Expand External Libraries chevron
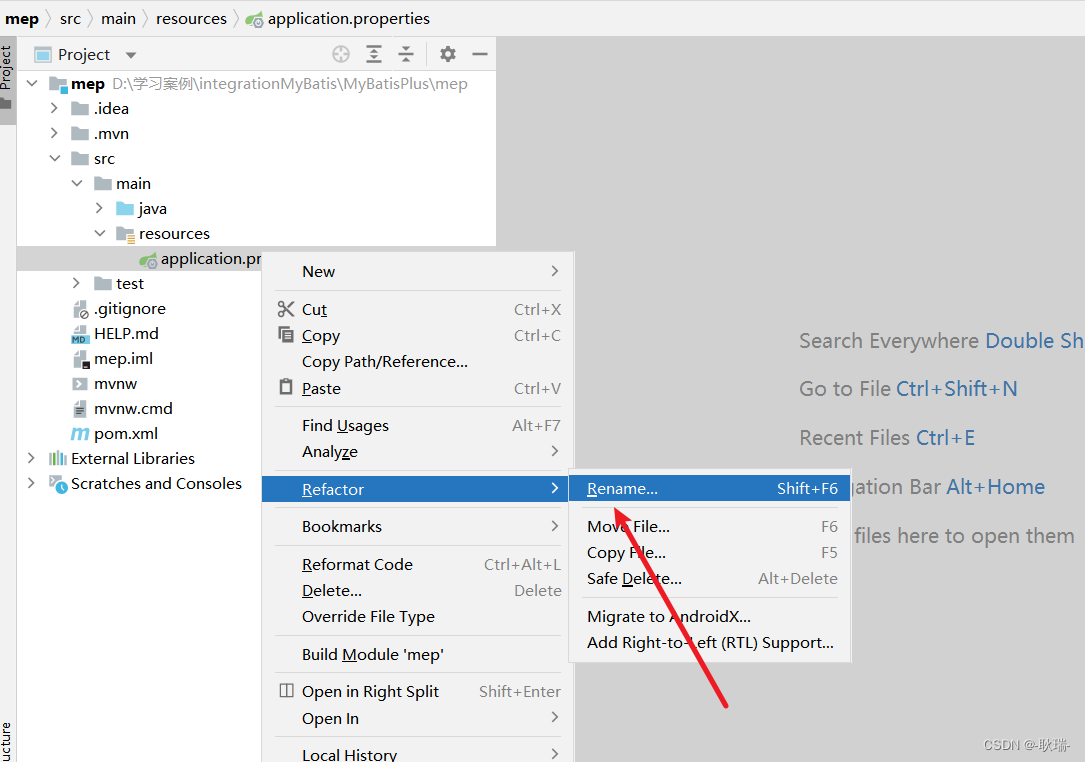 pos(31,458)
